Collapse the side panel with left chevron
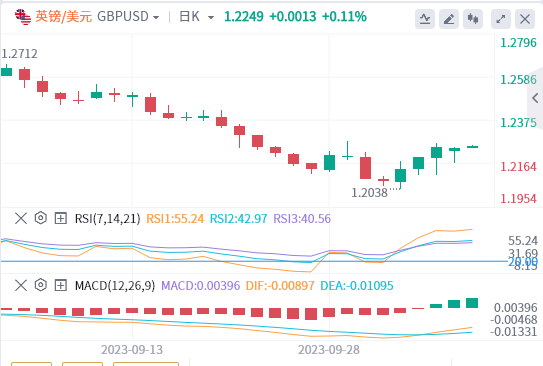The height and width of the screenshot is (366, 543). [x=535, y=98]
